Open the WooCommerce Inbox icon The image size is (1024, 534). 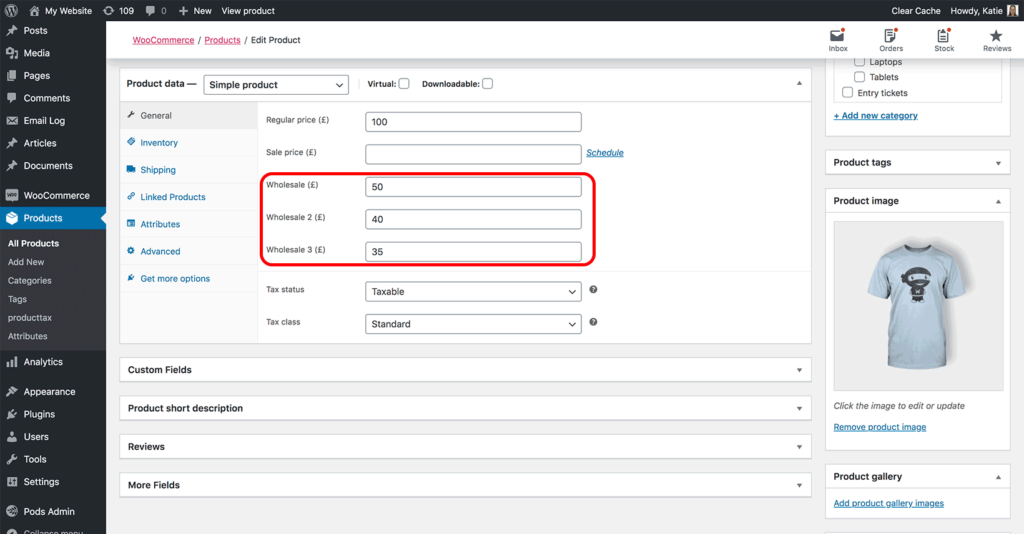838,37
